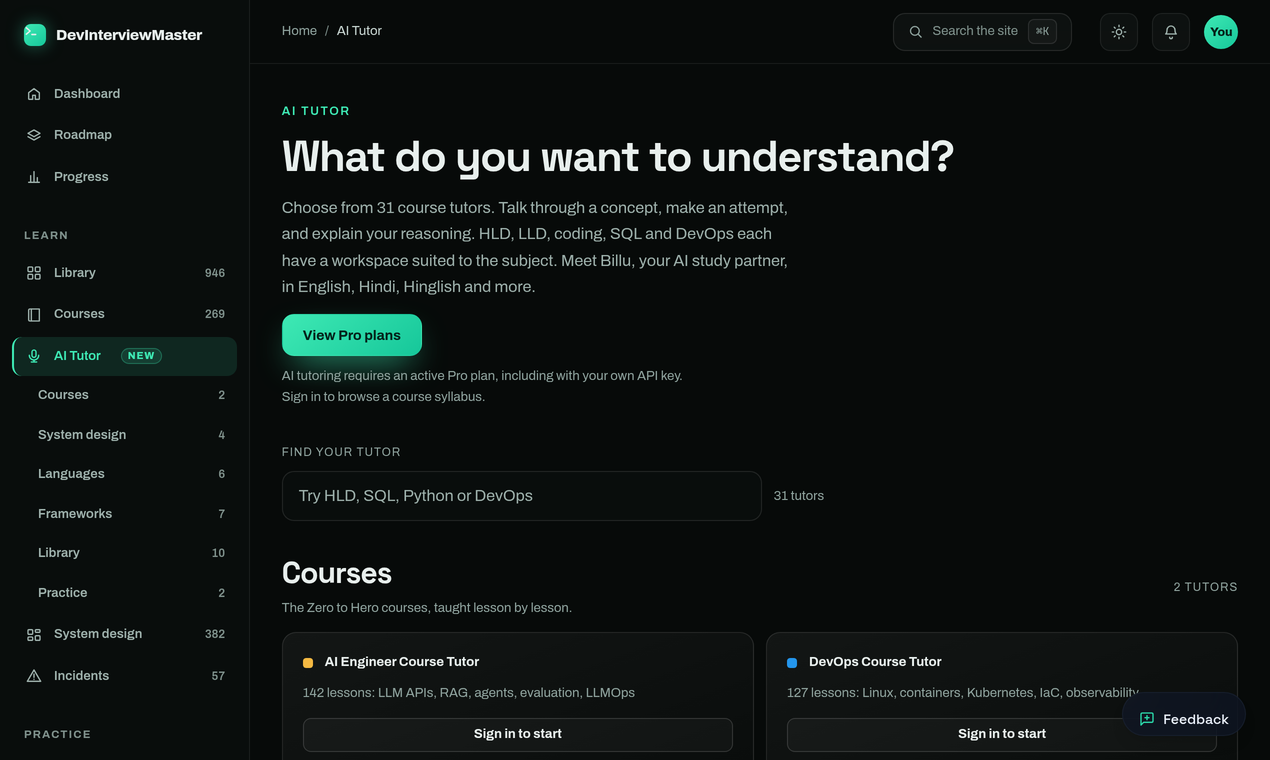Image resolution: width=1270 pixels, height=760 pixels.
Task: Click Sign in to start for AI Engineer
Action: pos(518,734)
